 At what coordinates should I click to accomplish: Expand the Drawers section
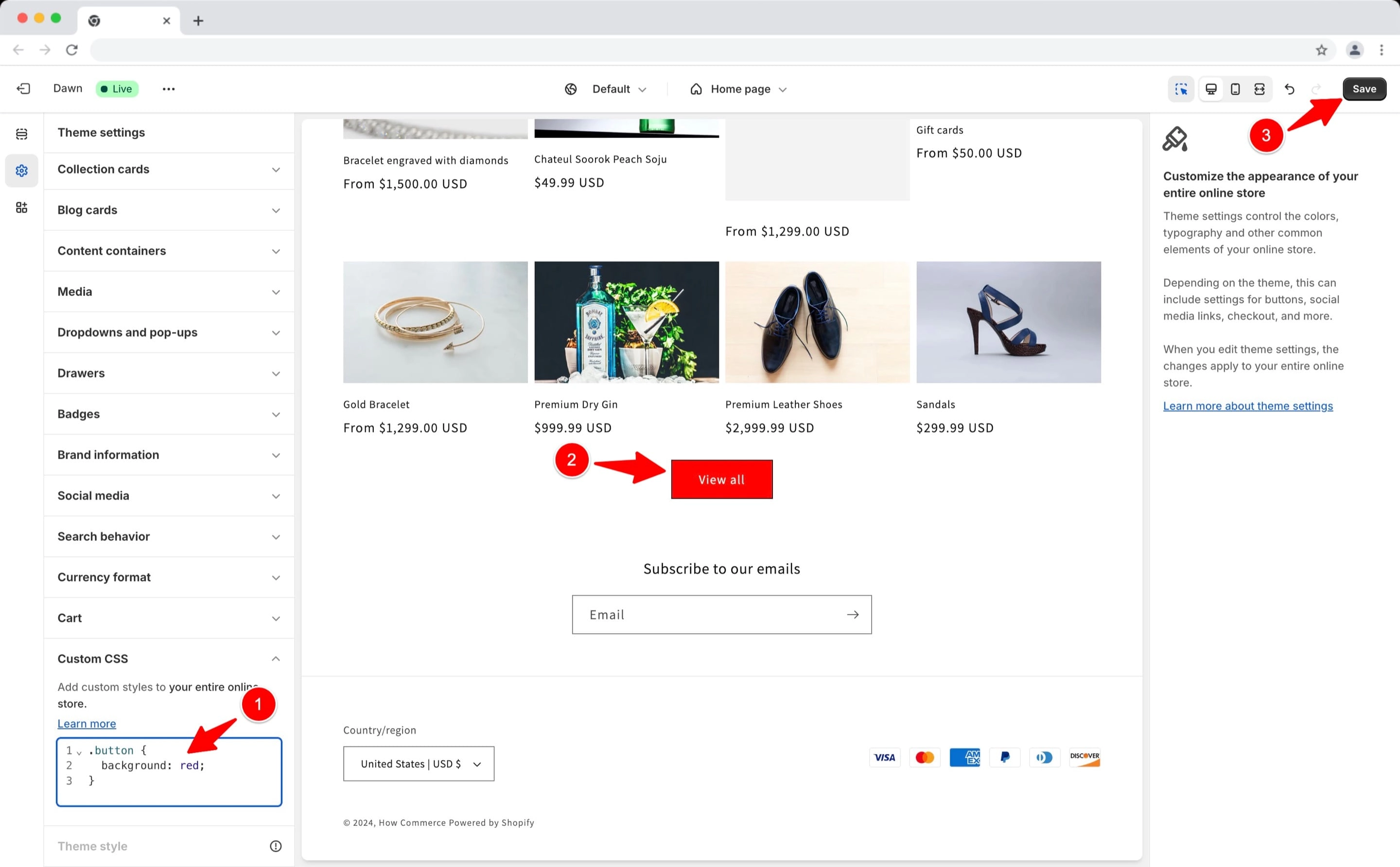(x=169, y=373)
